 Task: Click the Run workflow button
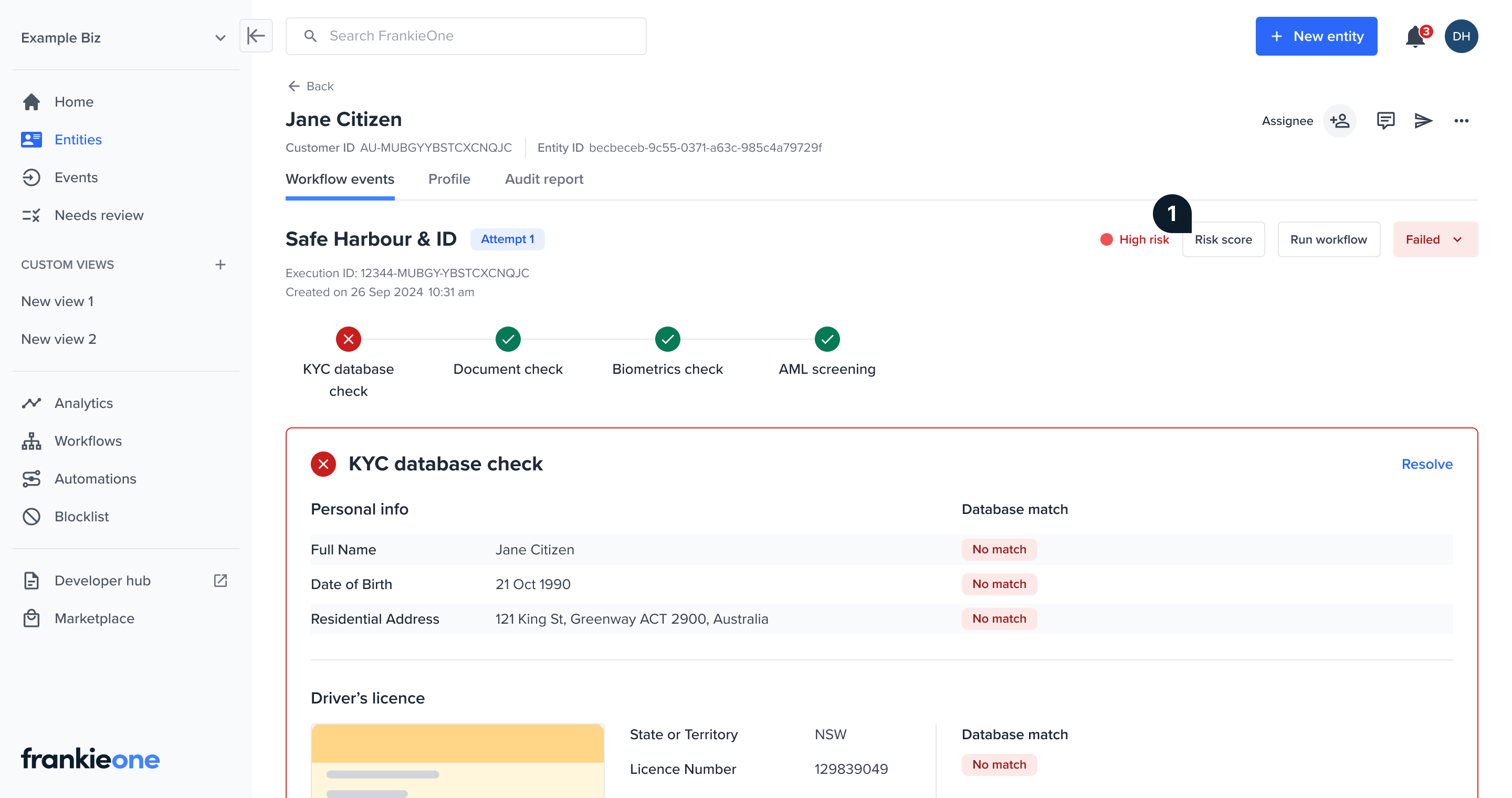coord(1328,239)
